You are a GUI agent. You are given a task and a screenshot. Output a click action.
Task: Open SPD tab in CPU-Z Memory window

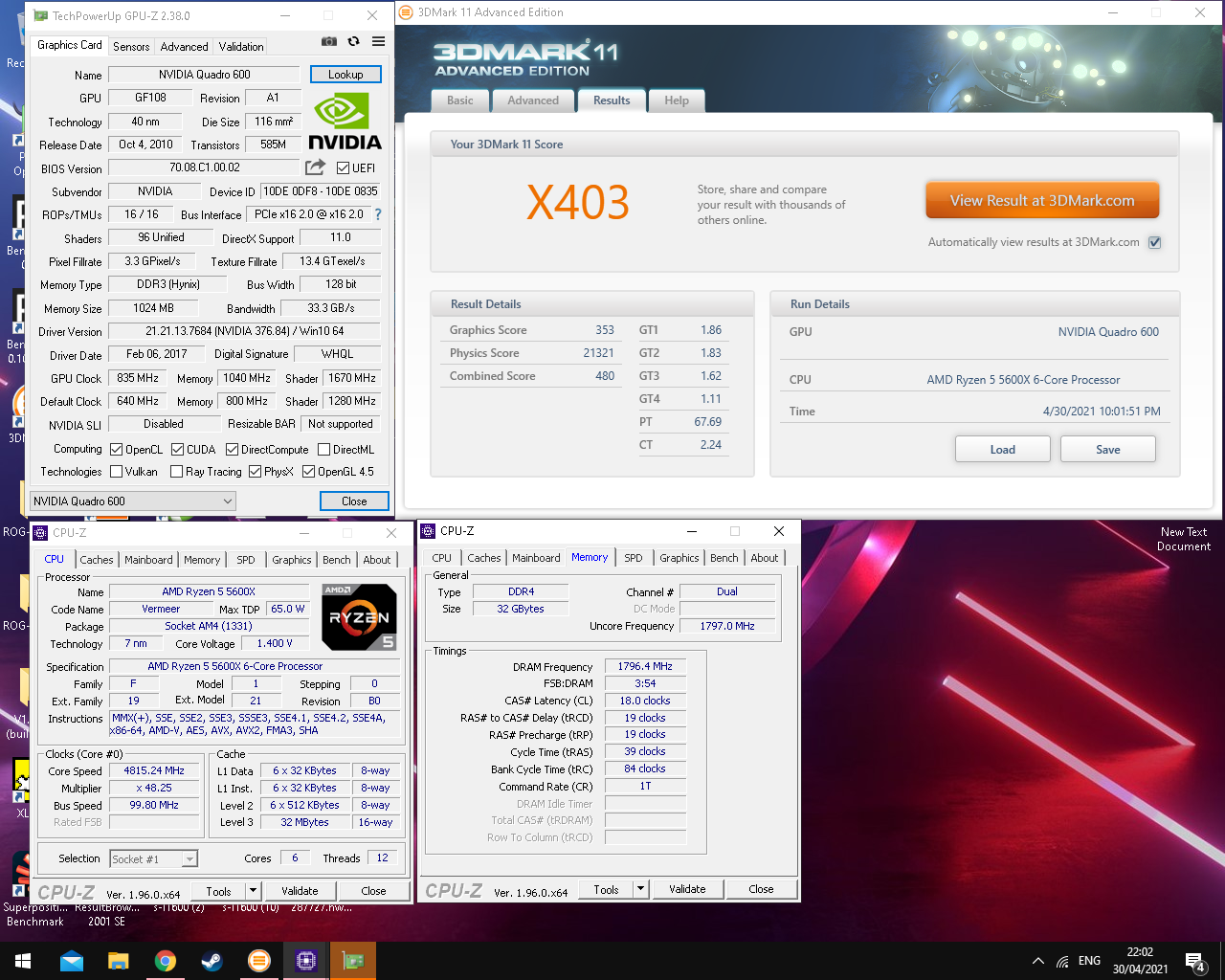(x=634, y=558)
